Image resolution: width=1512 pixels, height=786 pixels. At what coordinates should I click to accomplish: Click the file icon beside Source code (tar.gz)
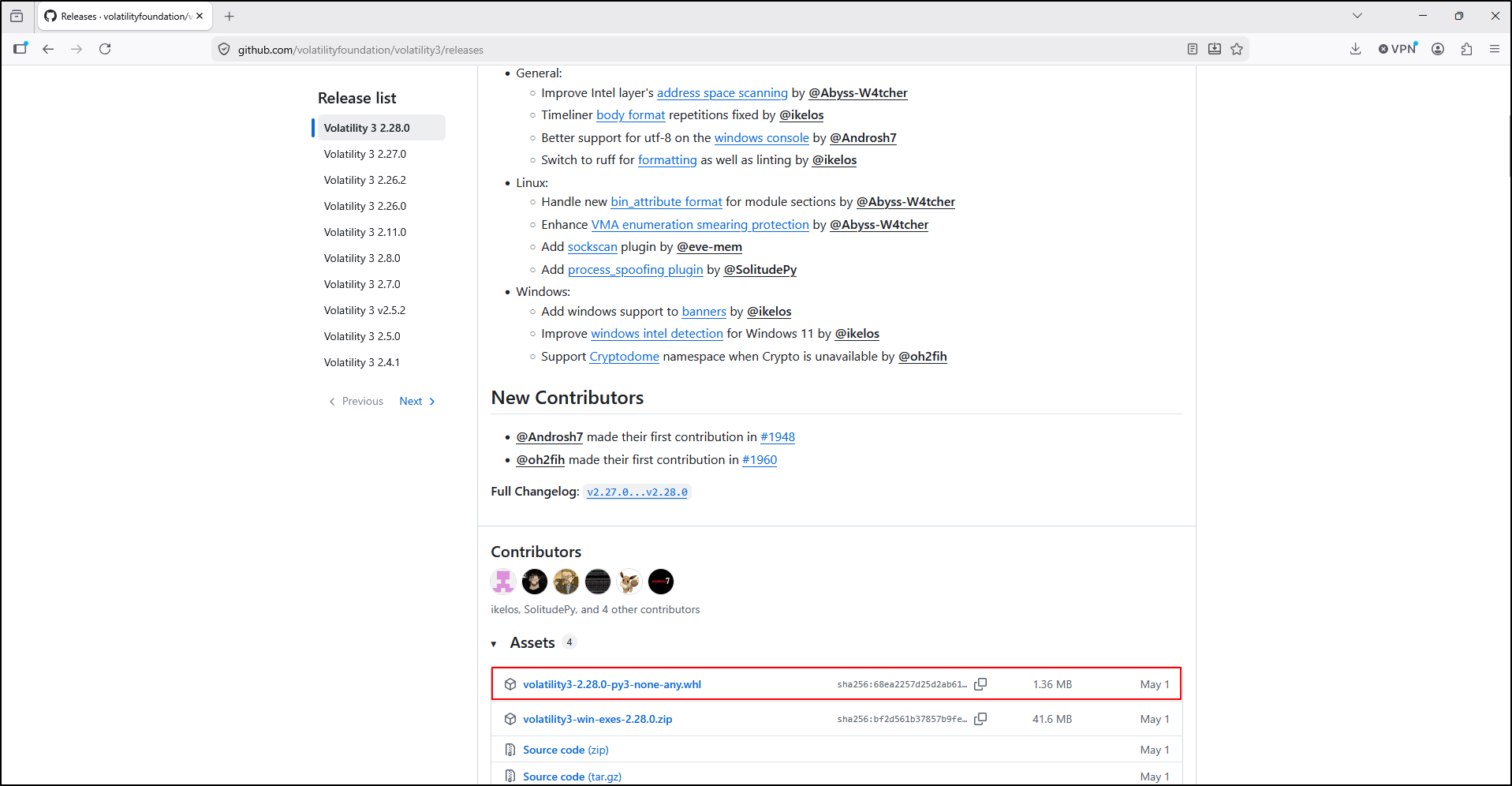pos(510,777)
